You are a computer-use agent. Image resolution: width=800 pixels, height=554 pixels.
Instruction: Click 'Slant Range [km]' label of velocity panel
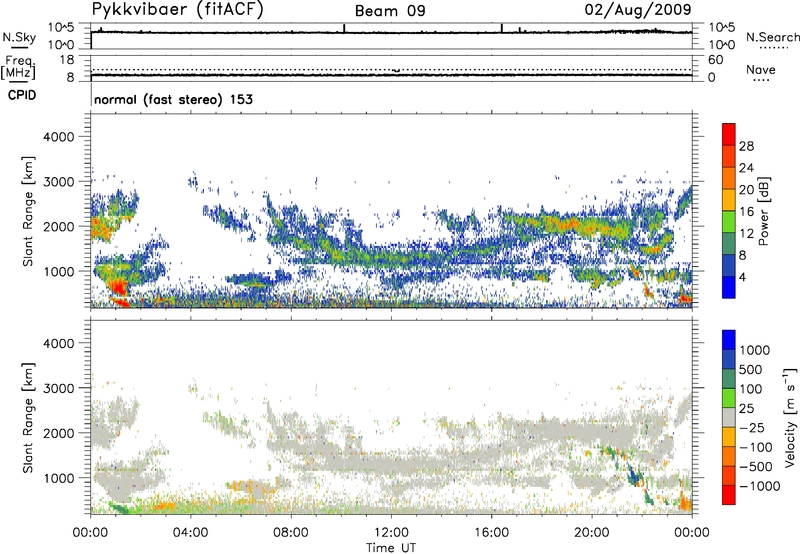[28, 418]
